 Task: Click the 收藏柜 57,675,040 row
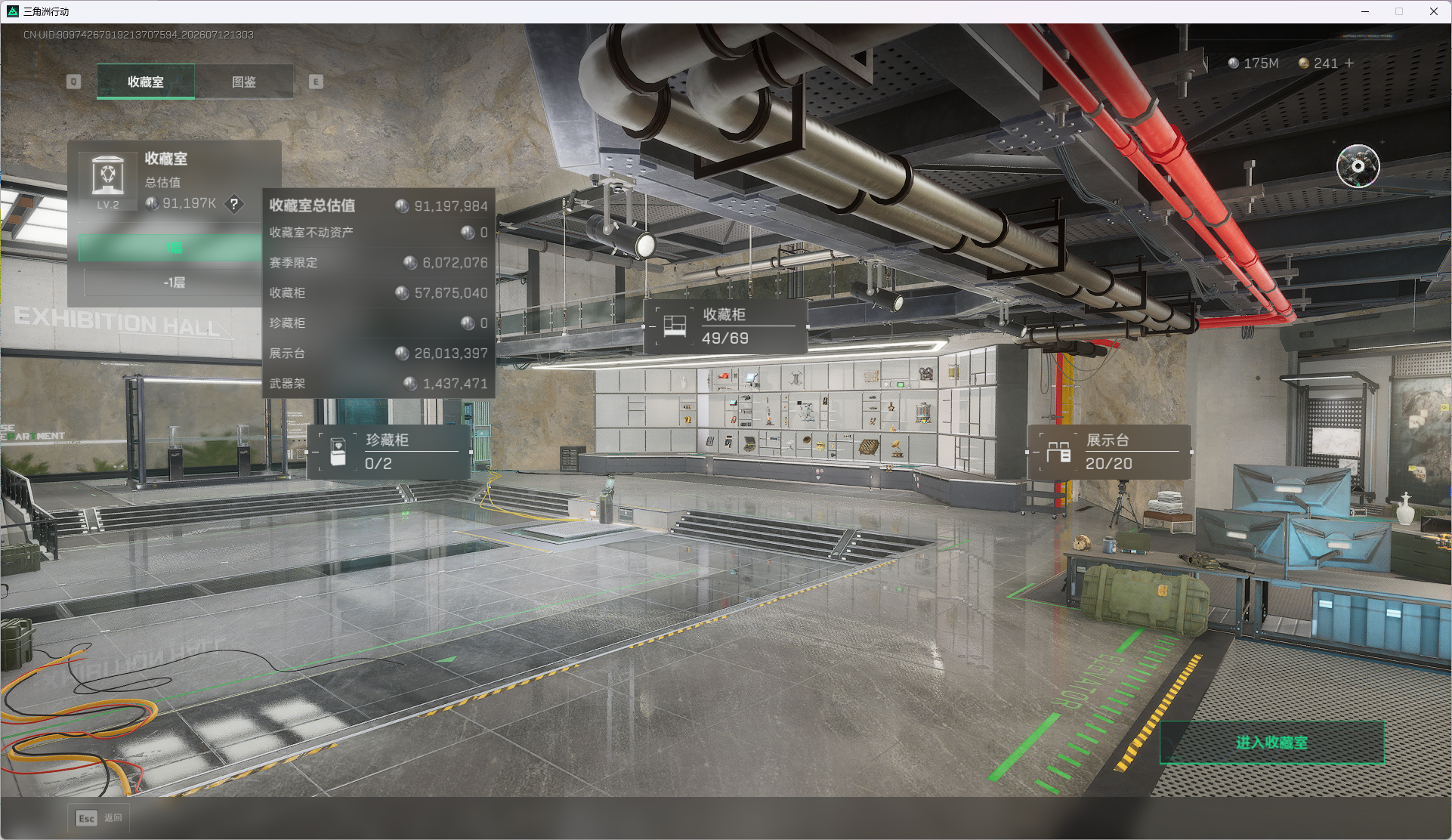(378, 293)
